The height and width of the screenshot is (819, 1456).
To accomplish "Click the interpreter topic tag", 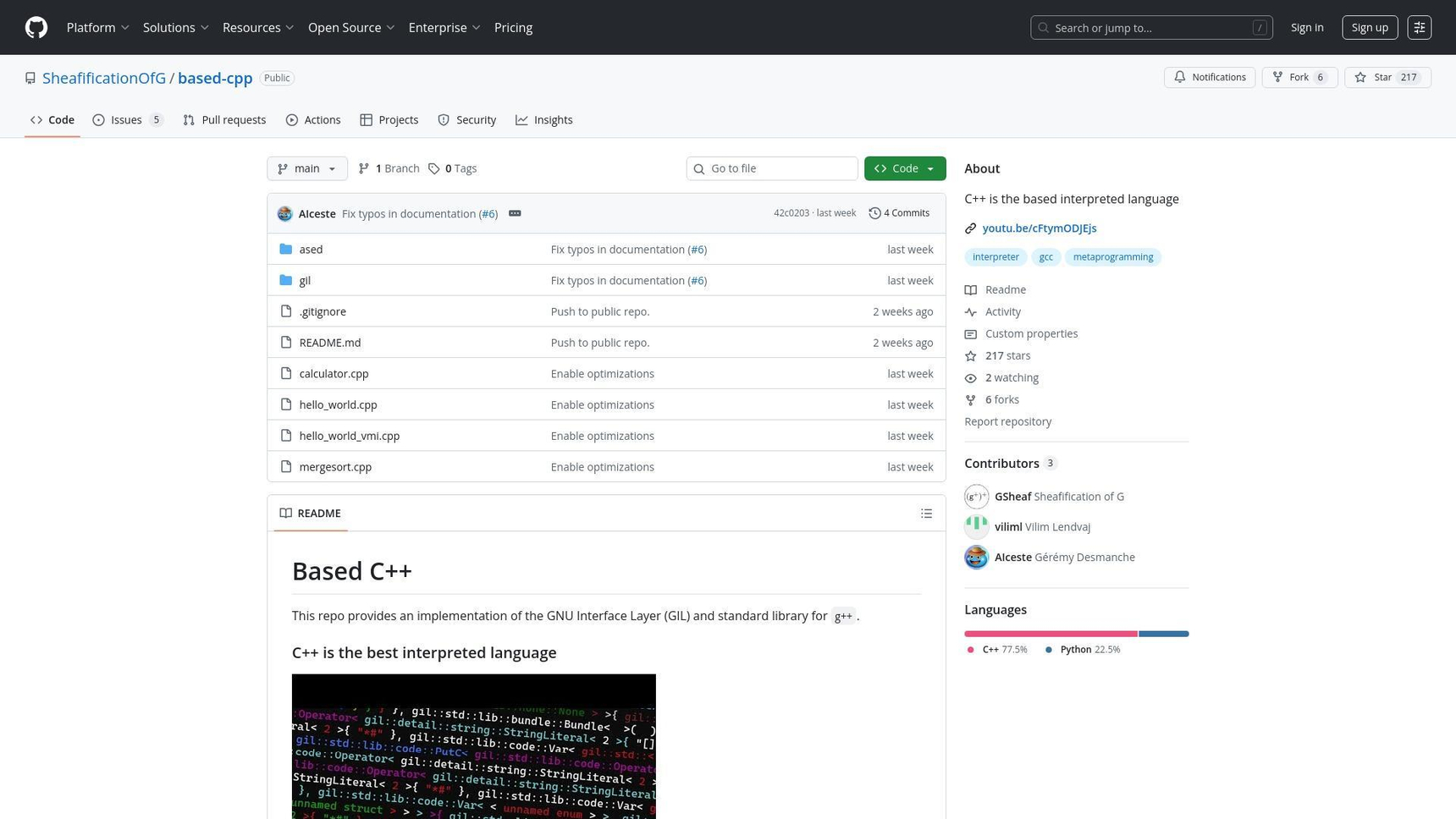I will point(995,257).
